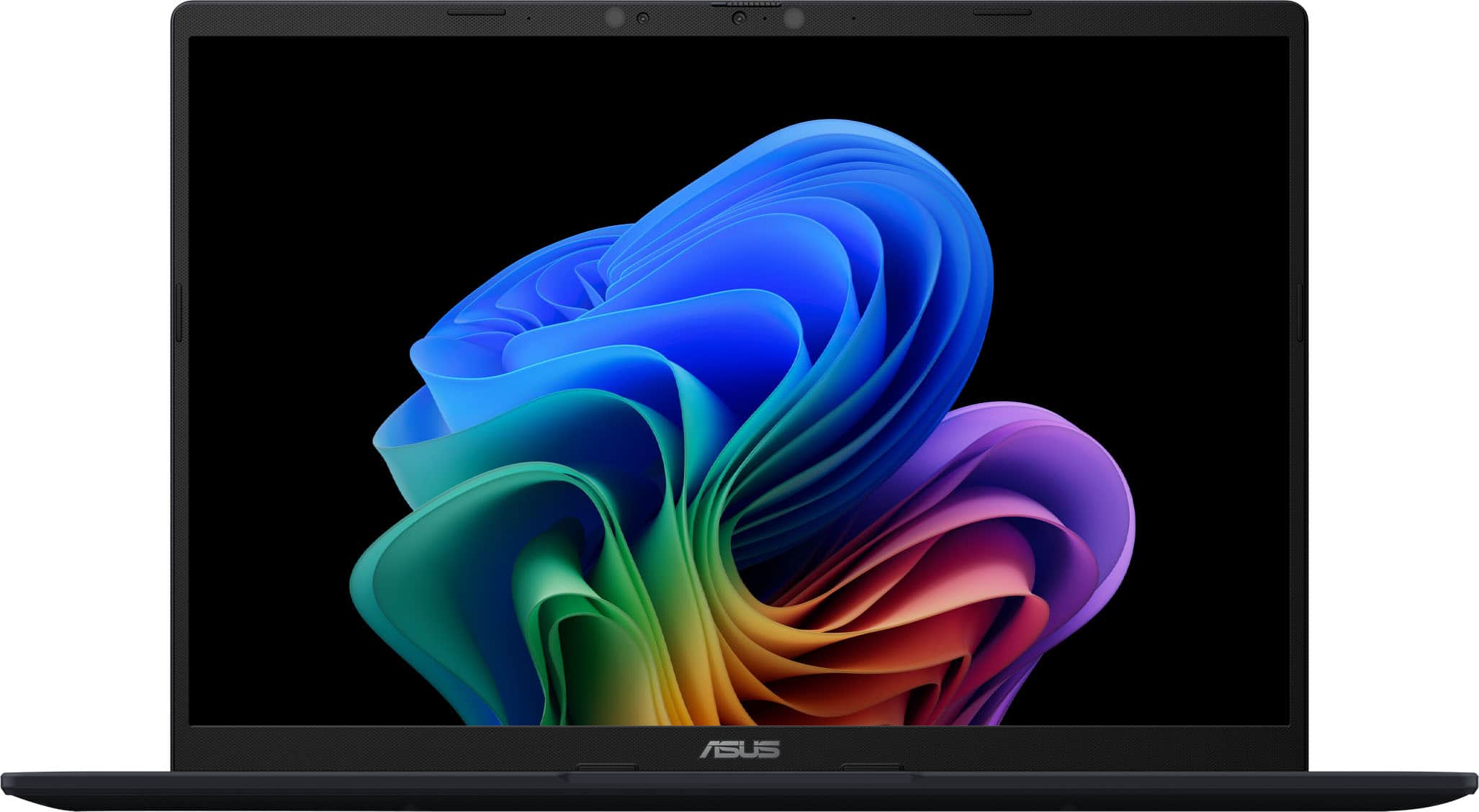
Task: Click the center main webcam lens
Action: coord(739,18)
